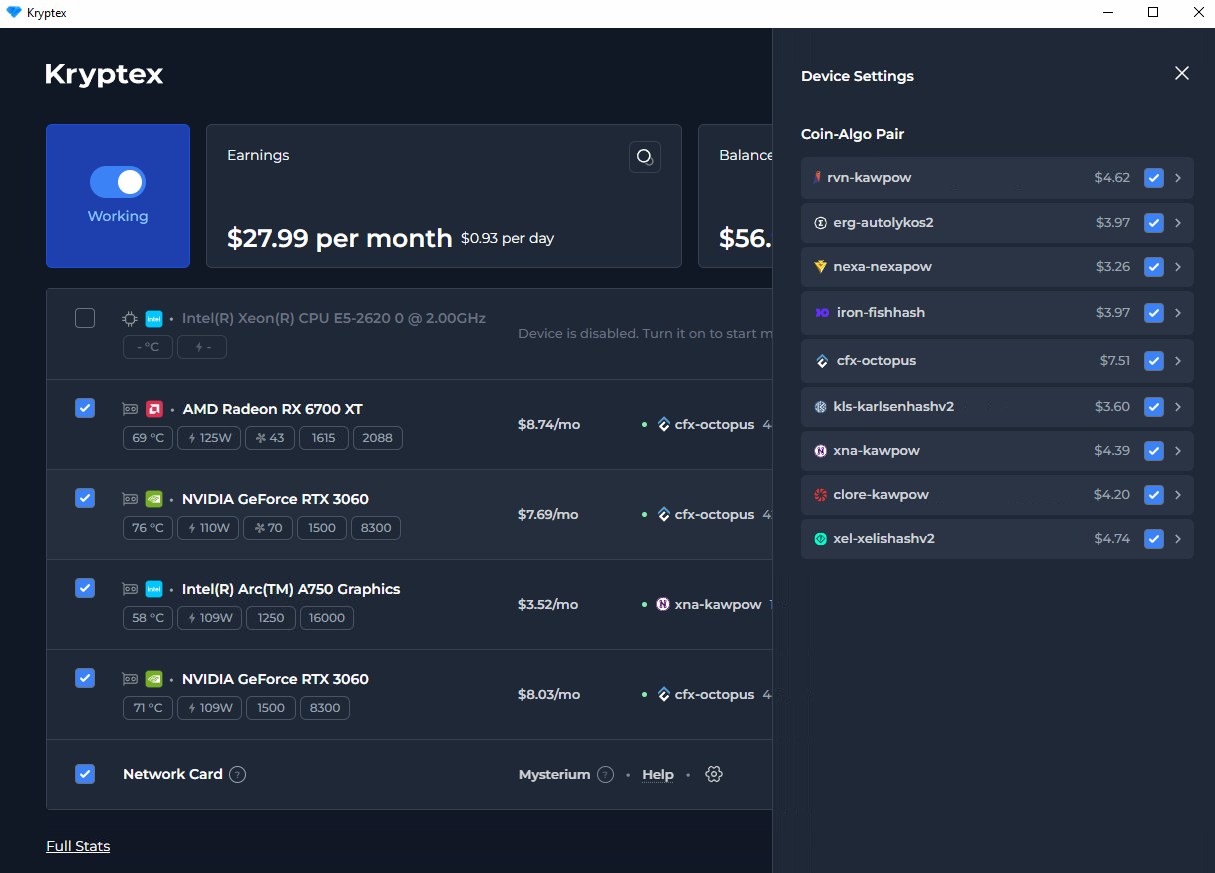Click the 69 °C temperature badge
Image resolution: width=1215 pixels, height=873 pixels.
148,438
